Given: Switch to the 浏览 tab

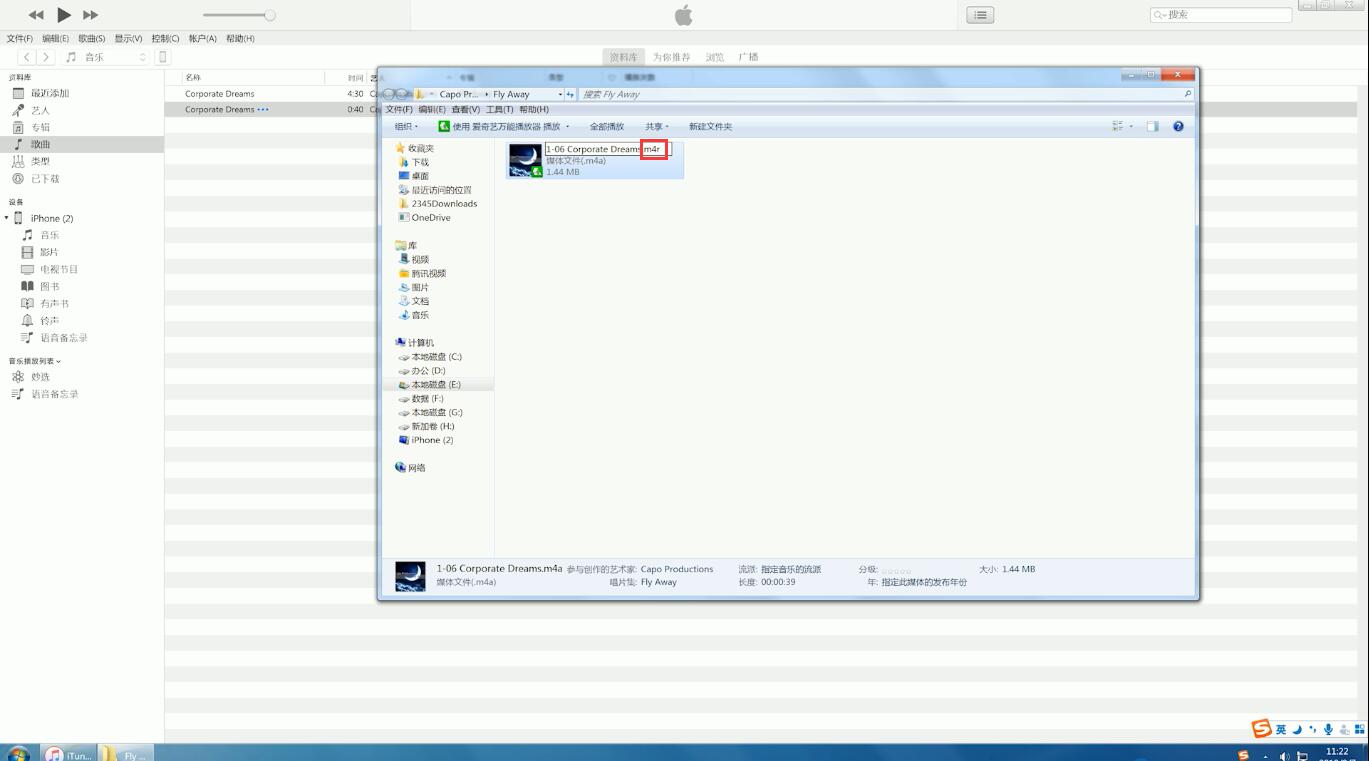Looking at the screenshot, I should pyautogui.click(x=715, y=57).
